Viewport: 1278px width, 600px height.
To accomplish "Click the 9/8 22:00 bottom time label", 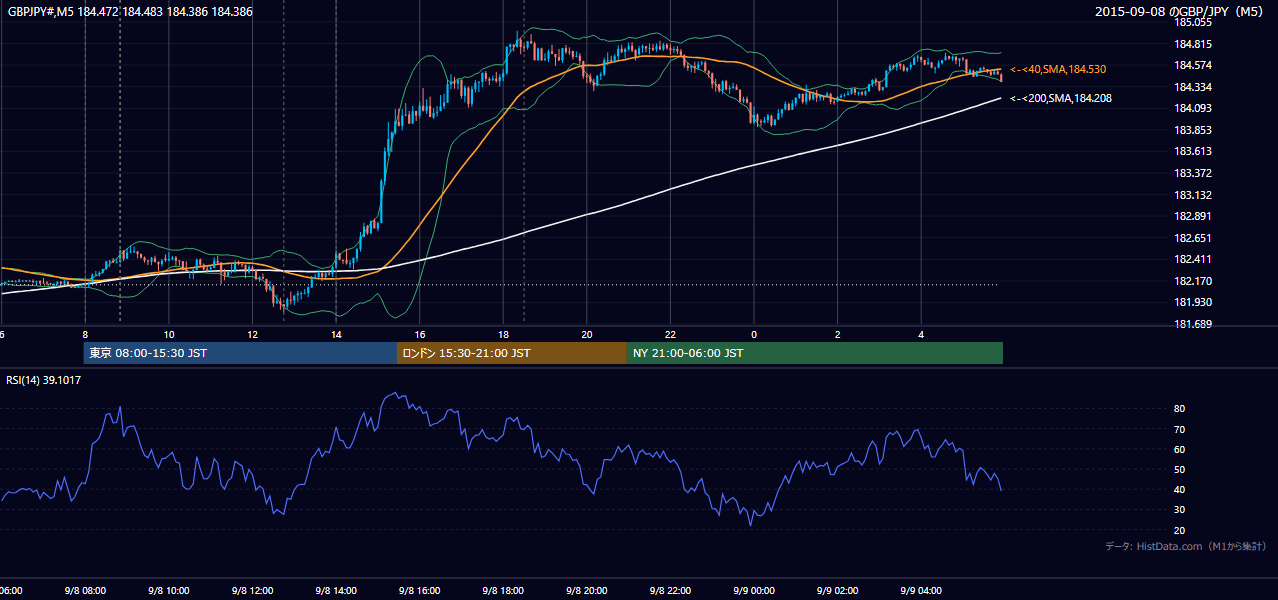I will (670, 591).
